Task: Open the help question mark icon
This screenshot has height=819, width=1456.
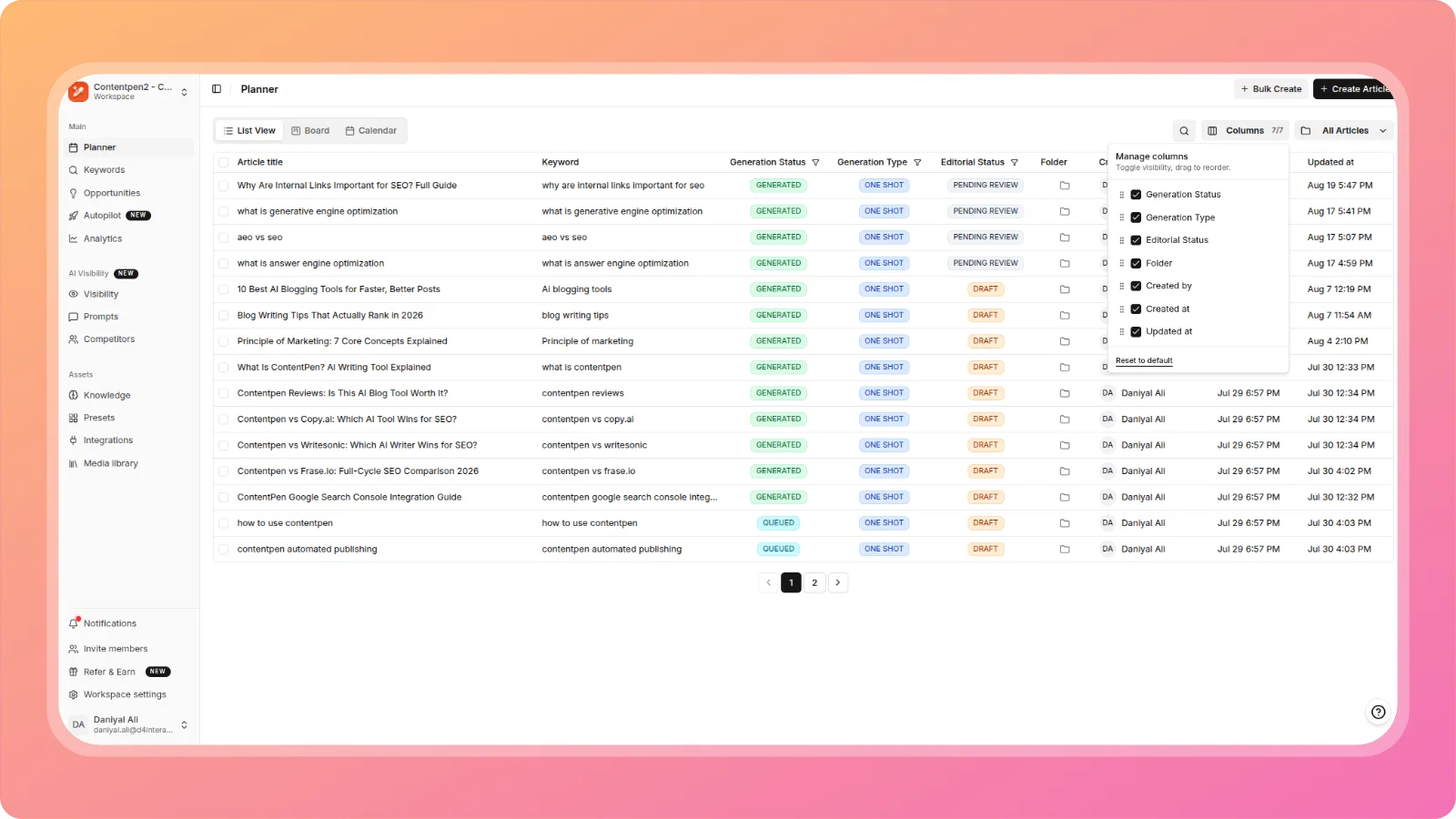Action: 1379,712
